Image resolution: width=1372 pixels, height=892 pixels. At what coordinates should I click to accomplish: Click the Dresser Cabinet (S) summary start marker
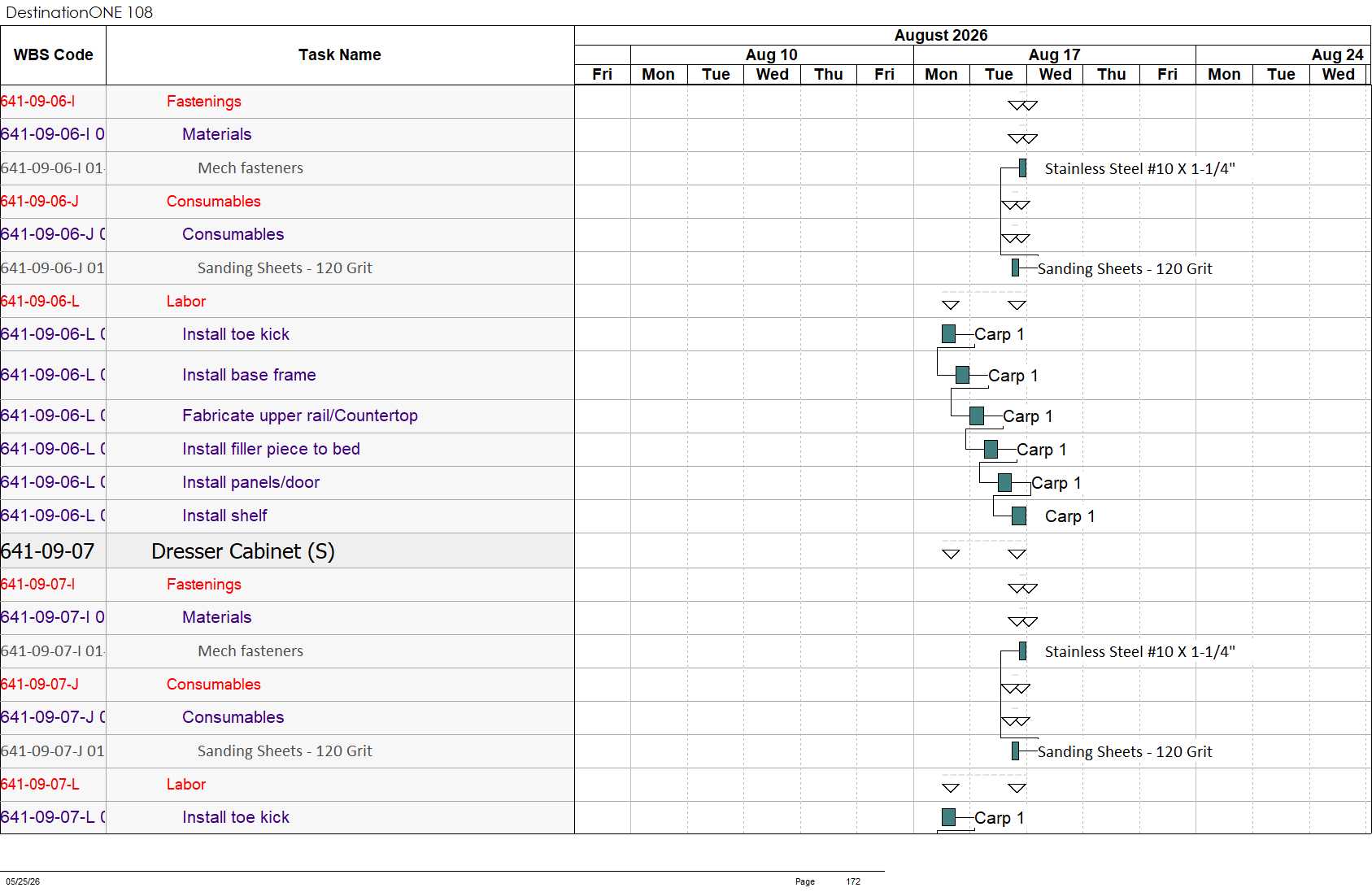[x=951, y=555]
